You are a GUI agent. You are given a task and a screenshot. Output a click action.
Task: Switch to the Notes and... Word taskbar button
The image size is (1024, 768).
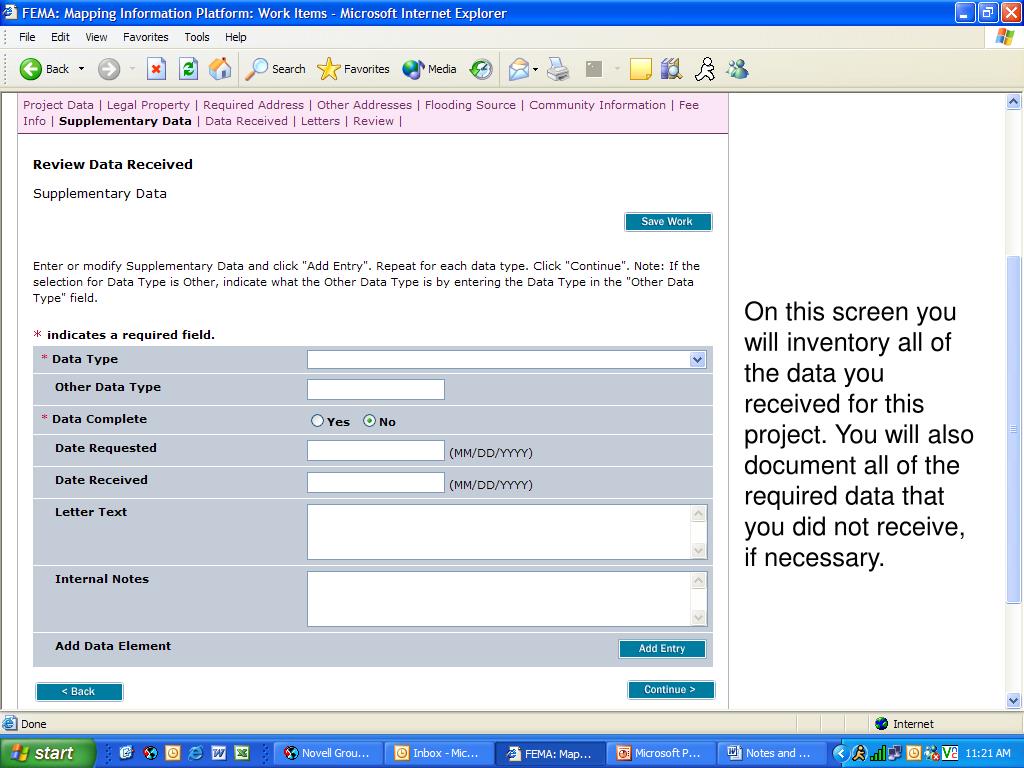click(771, 753)
